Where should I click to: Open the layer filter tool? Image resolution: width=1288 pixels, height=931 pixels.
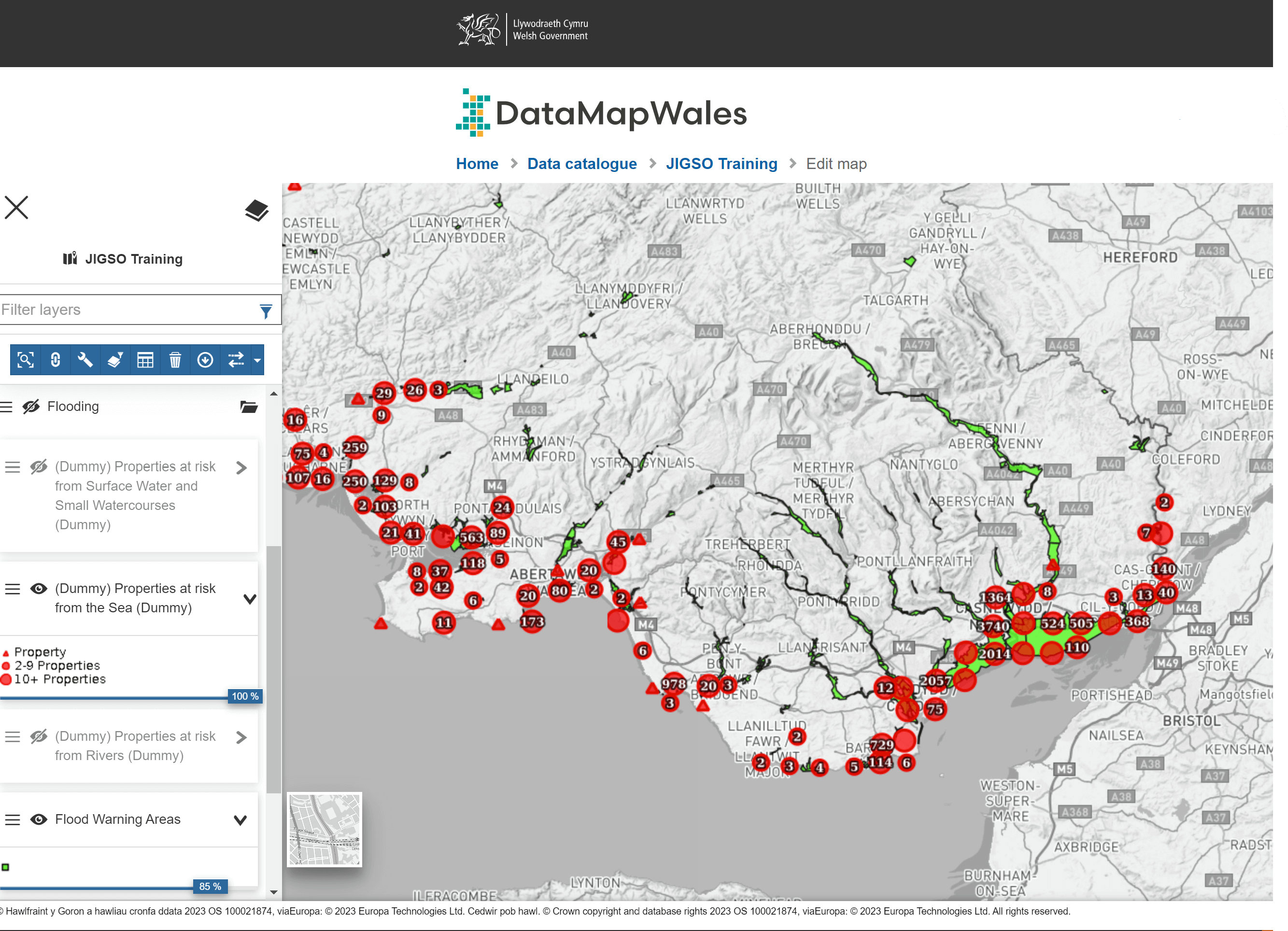coord(115,360)
